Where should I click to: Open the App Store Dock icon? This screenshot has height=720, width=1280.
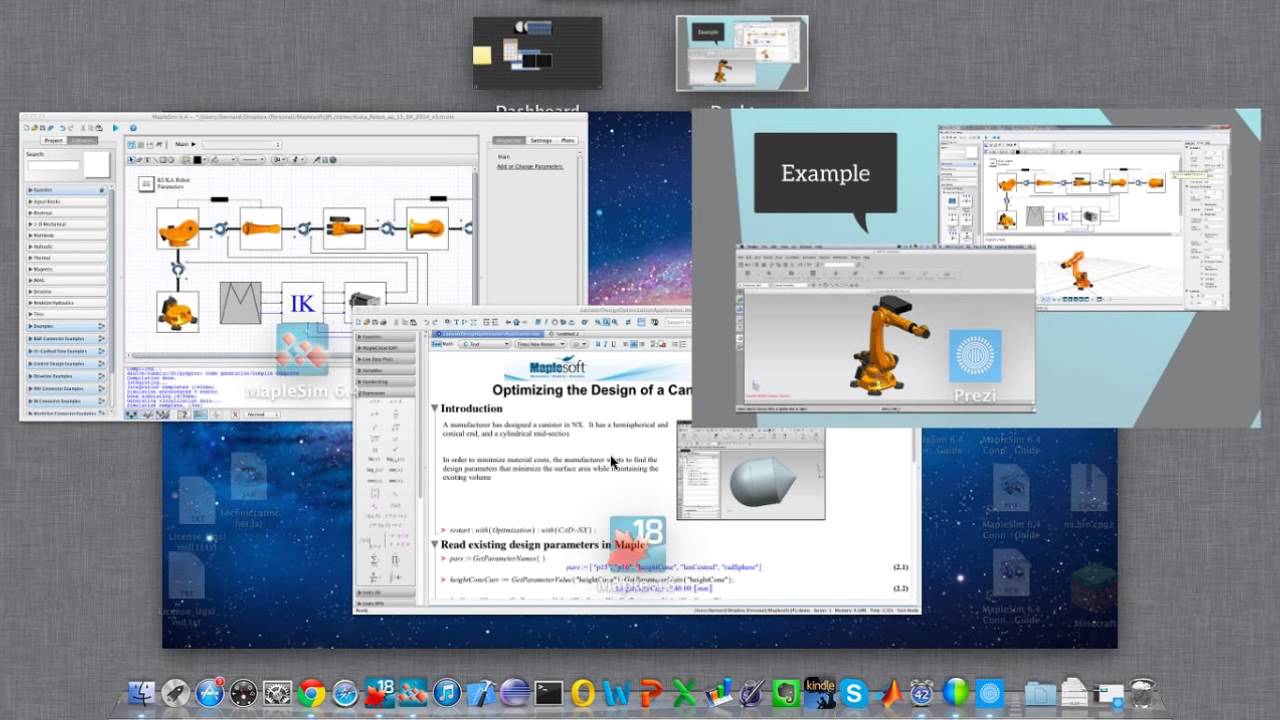click(210, 692)
